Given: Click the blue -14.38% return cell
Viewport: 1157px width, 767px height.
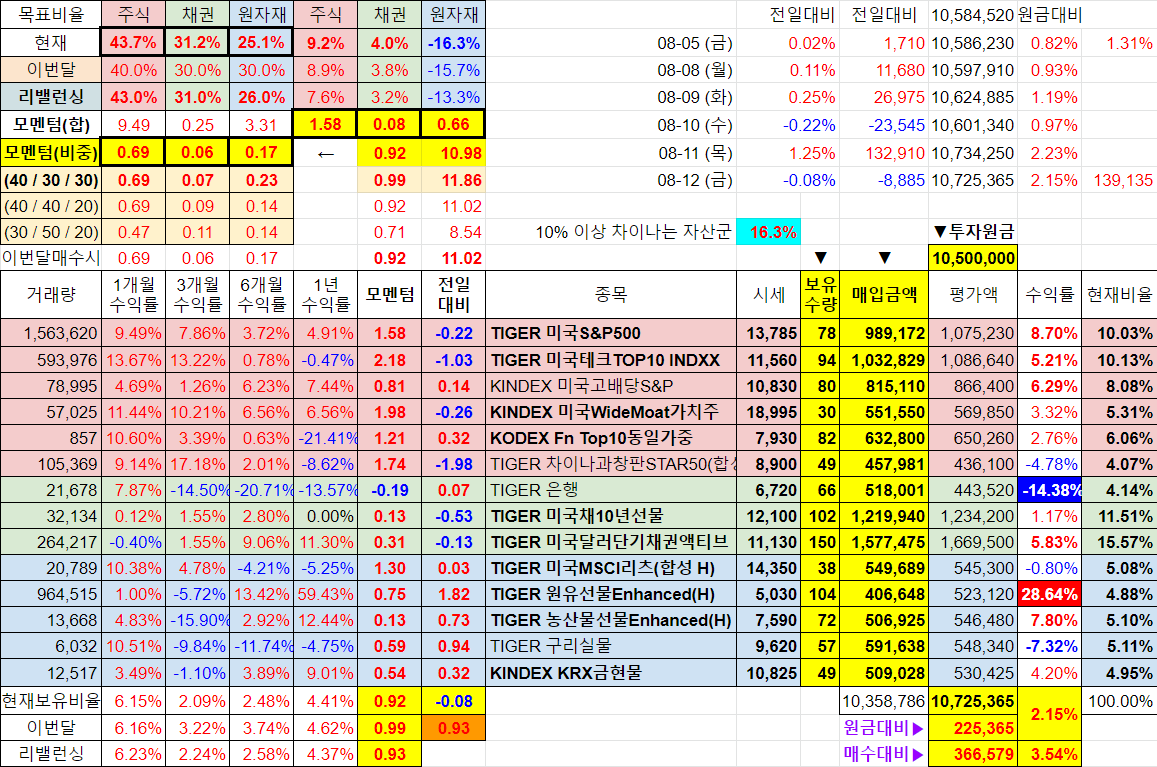Looking at the screenshot, I should tap(1049, 489).
